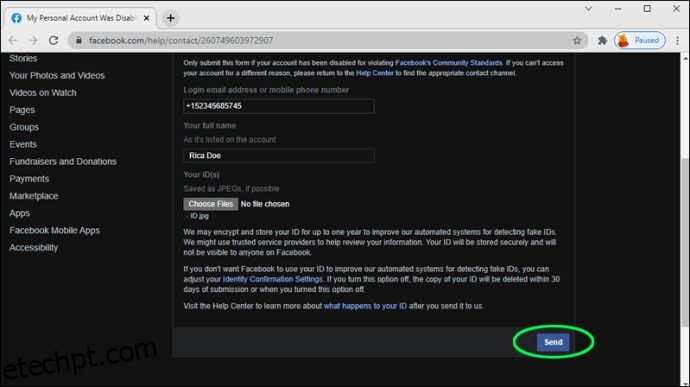Open the Extensions puzzle icon

click(x=602, y=41)
